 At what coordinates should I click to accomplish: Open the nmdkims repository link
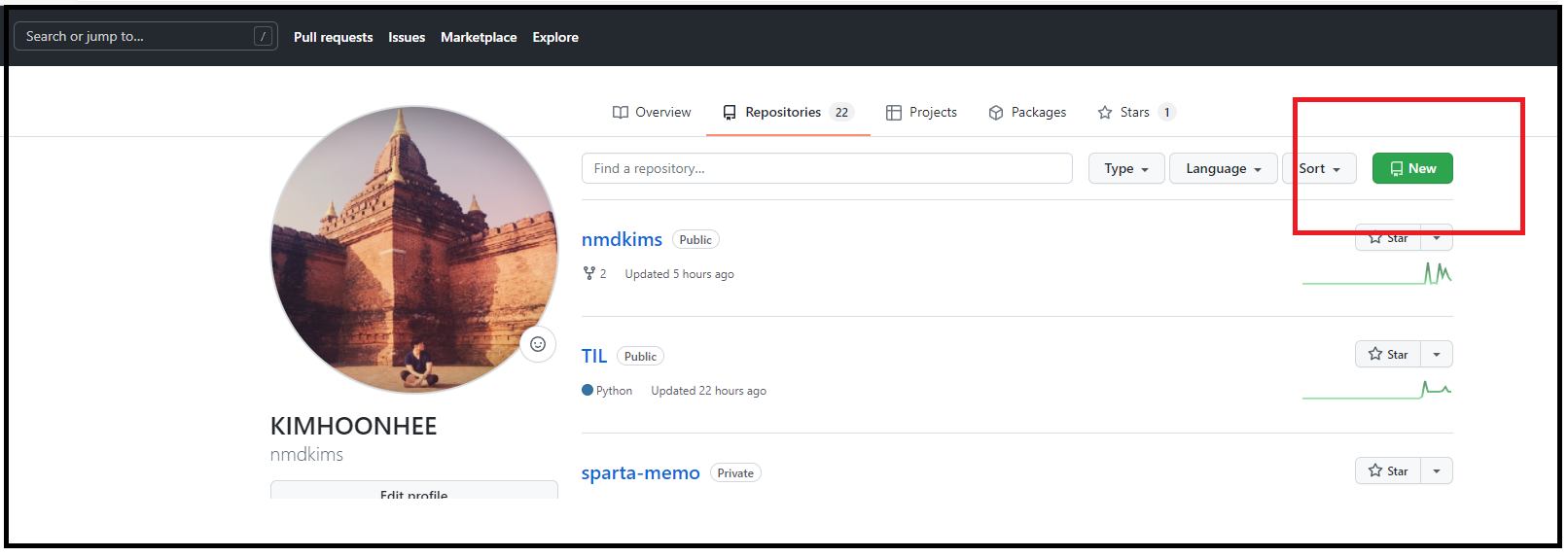tap(622, 239)
